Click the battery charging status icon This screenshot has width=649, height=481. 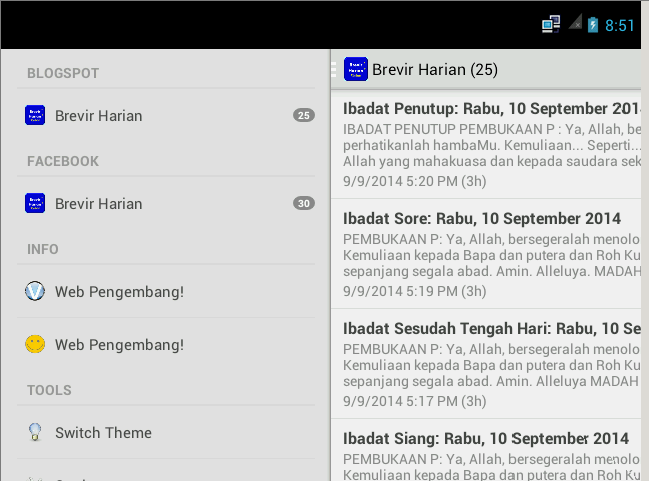coord(593,25)
